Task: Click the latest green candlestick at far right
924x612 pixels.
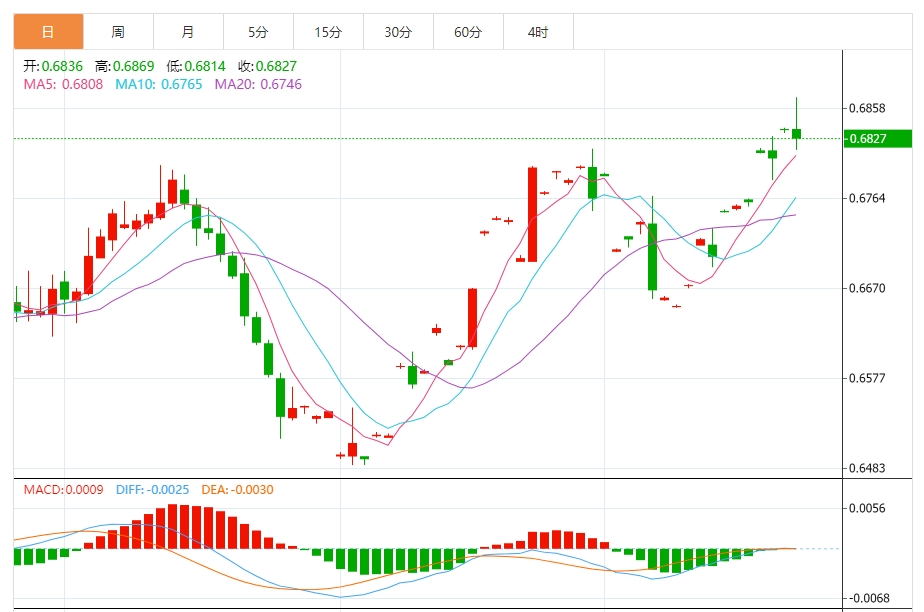Action: (797, 134)
